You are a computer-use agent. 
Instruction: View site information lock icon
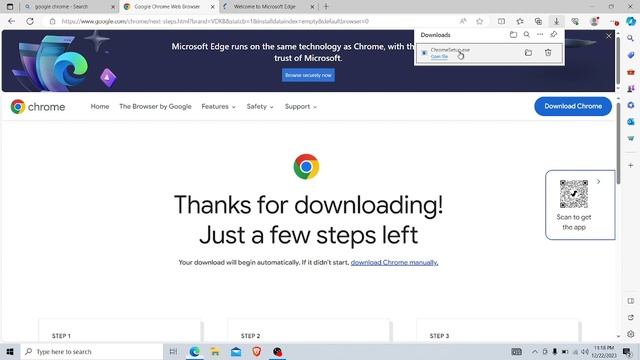point(52,21)
